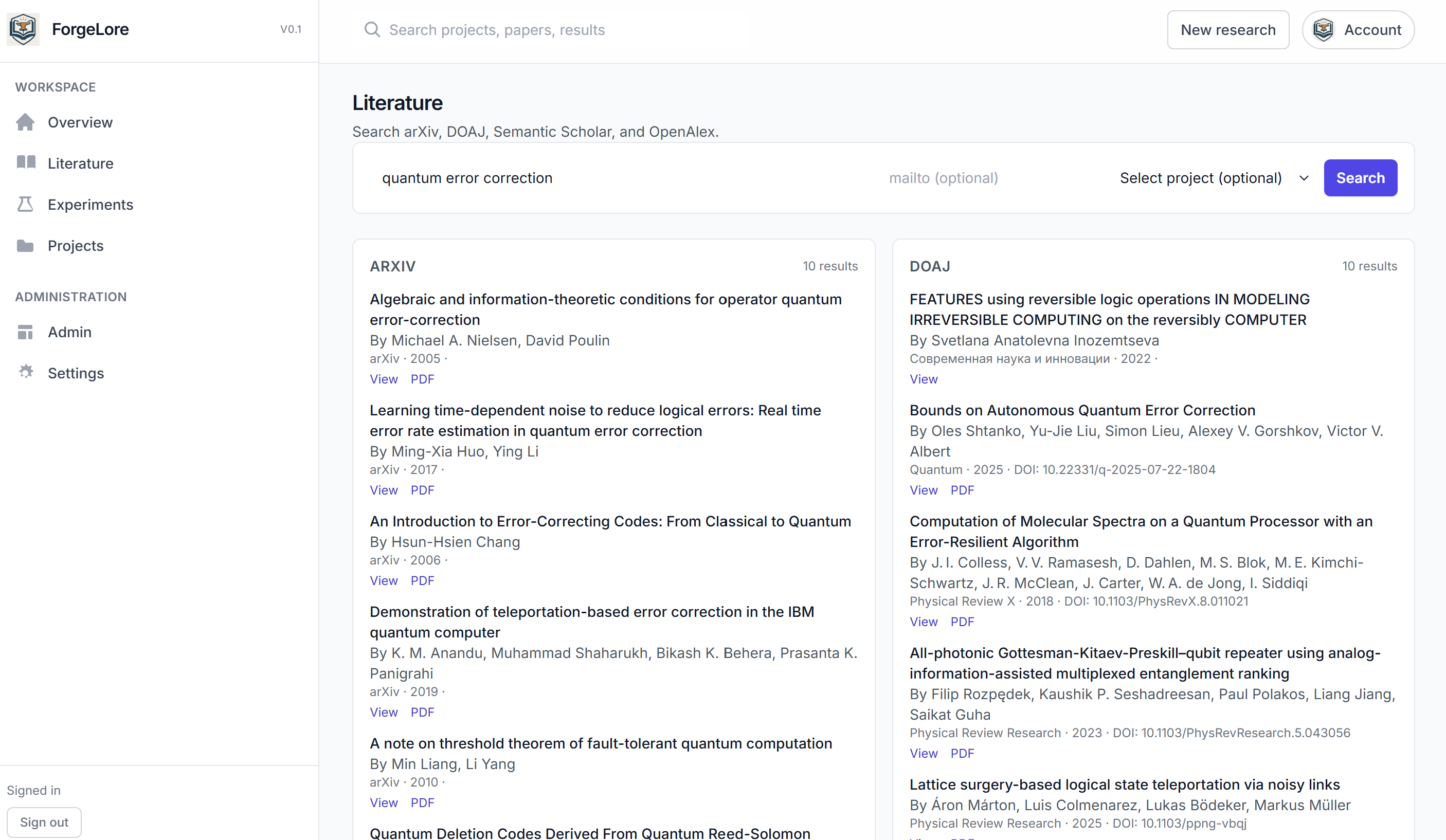Click the New research button
Image resolution: width=1446 pixels, height=840 pixels.
(1227, 30)
